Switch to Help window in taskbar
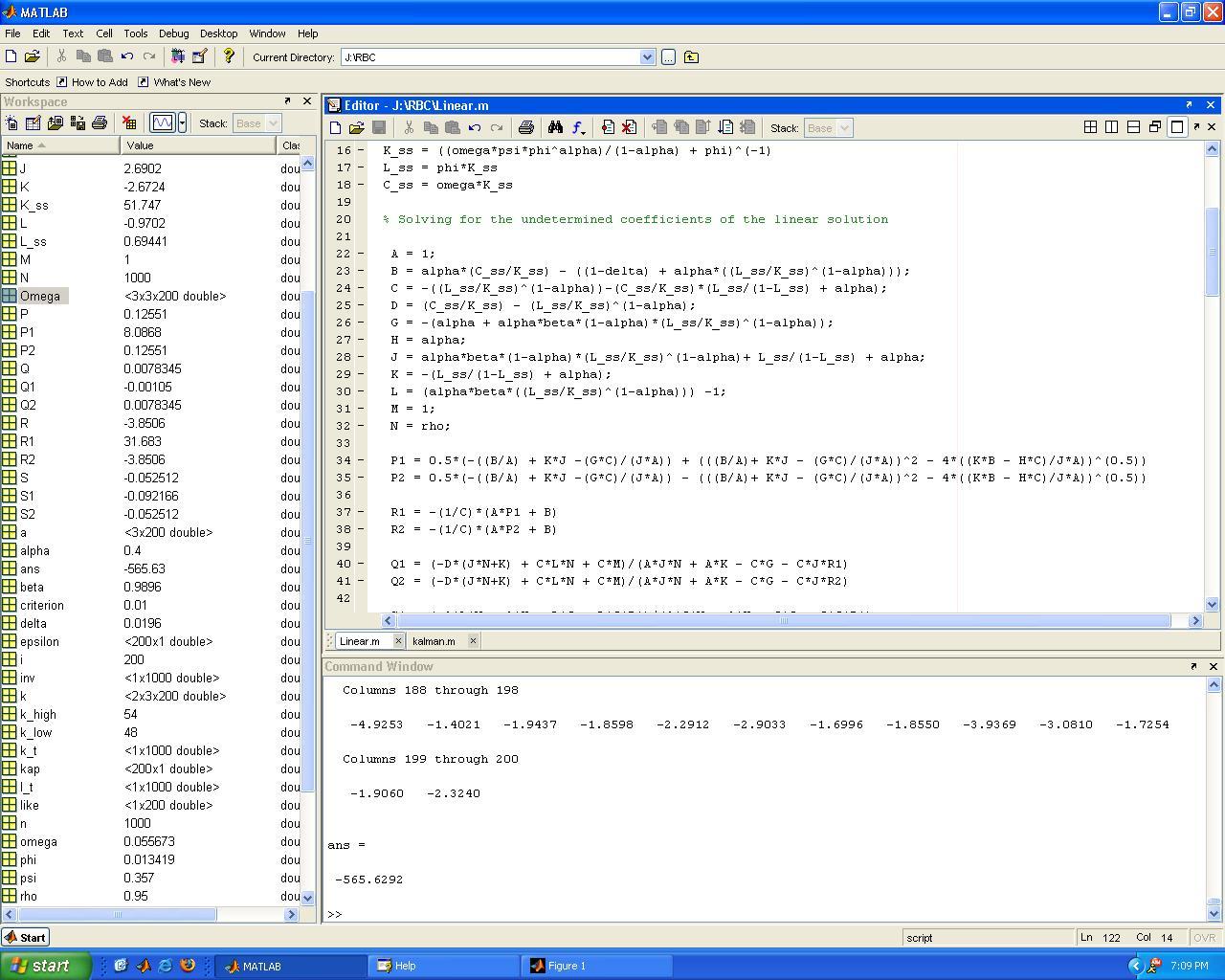 pyautogui.click(x=445, y=966)
